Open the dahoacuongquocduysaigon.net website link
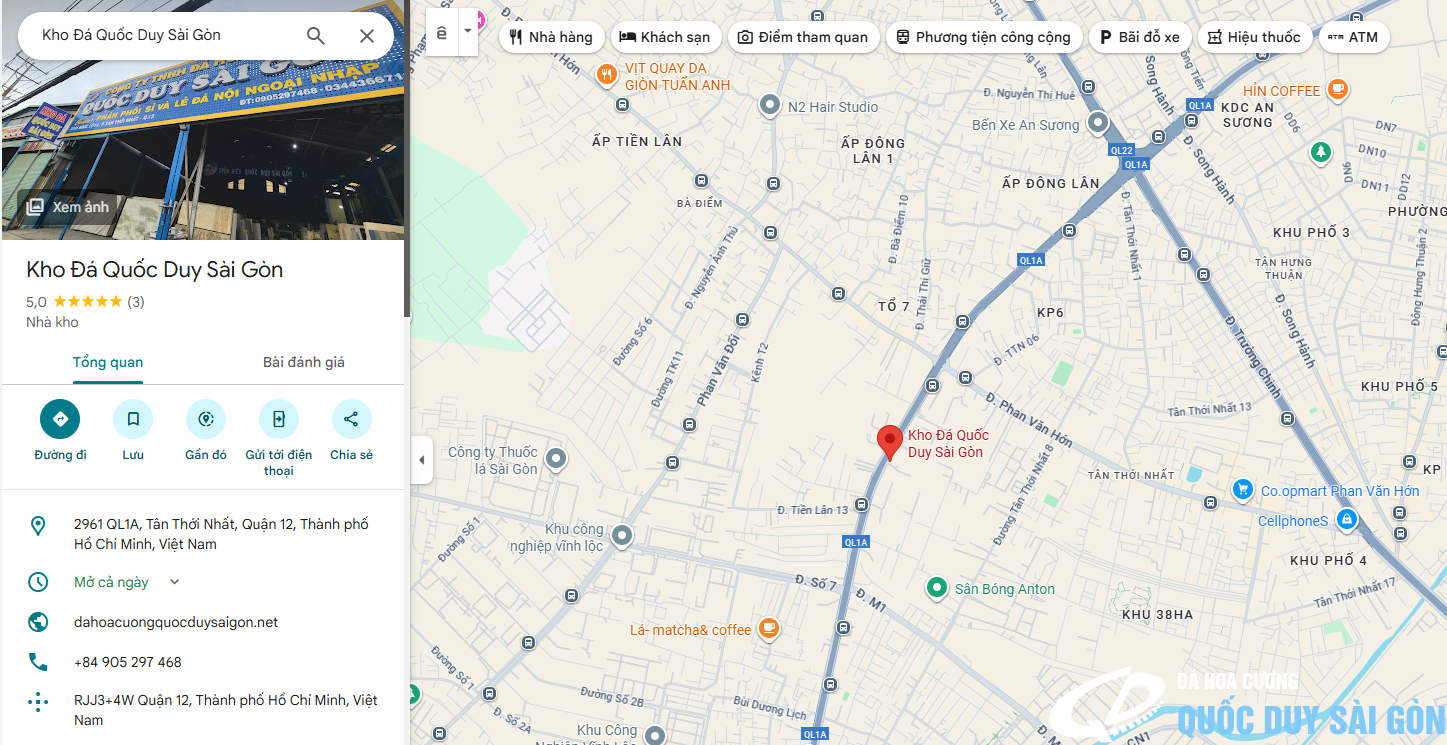The image size is (1447, 745). click(x=176, y=622)
